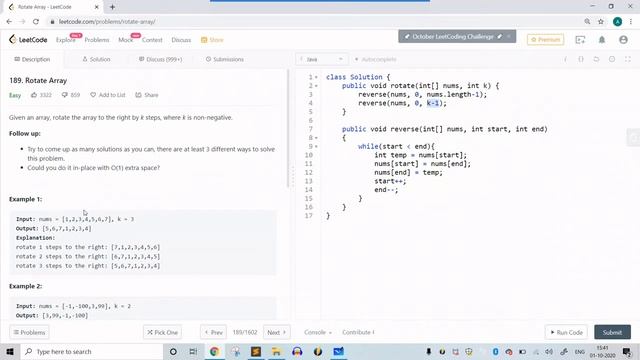
Task: Open the user profile avatar menu
Action: [623, 40]
